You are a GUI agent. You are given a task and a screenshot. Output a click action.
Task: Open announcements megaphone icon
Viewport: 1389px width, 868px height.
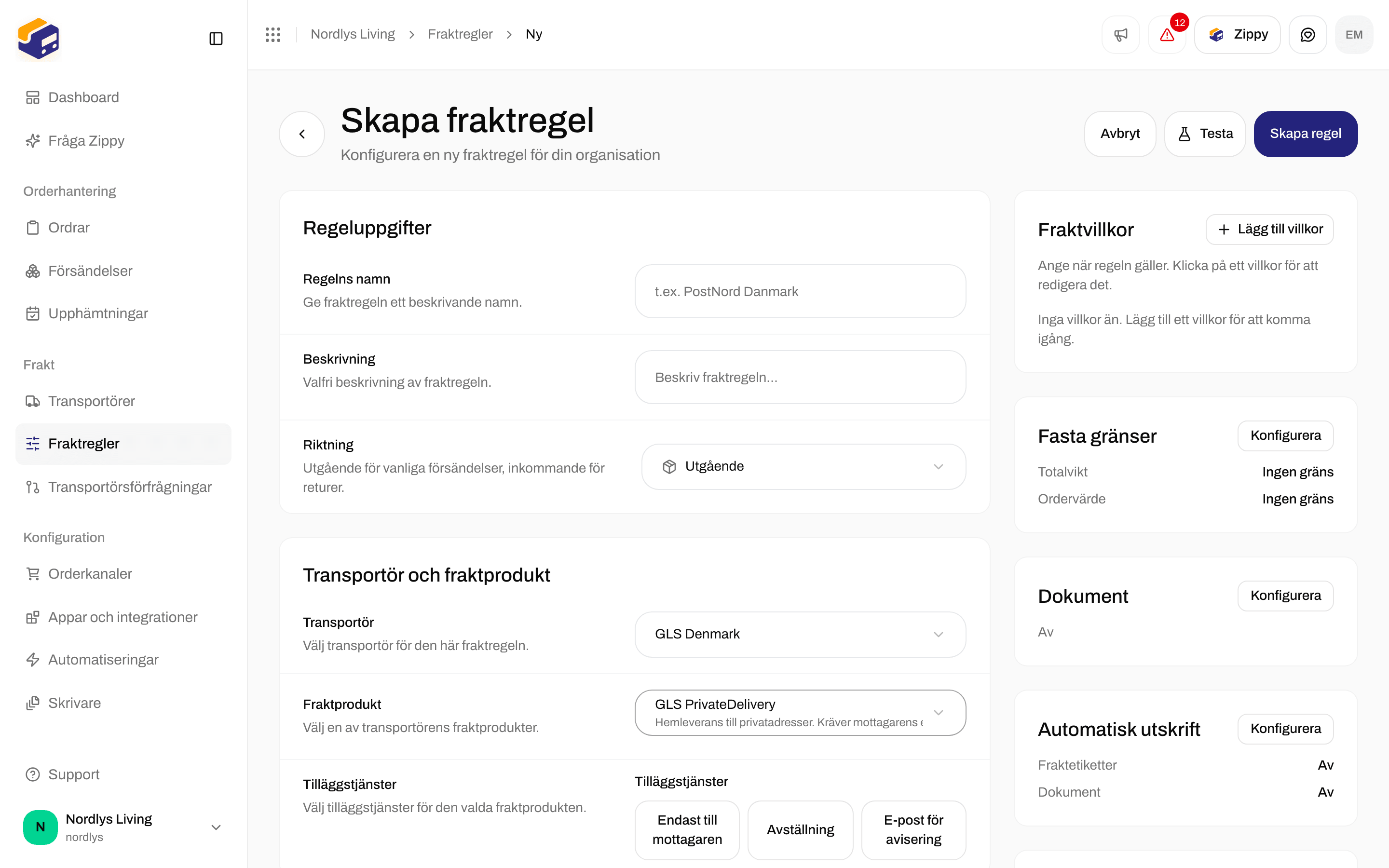(x=1120, y=34)
